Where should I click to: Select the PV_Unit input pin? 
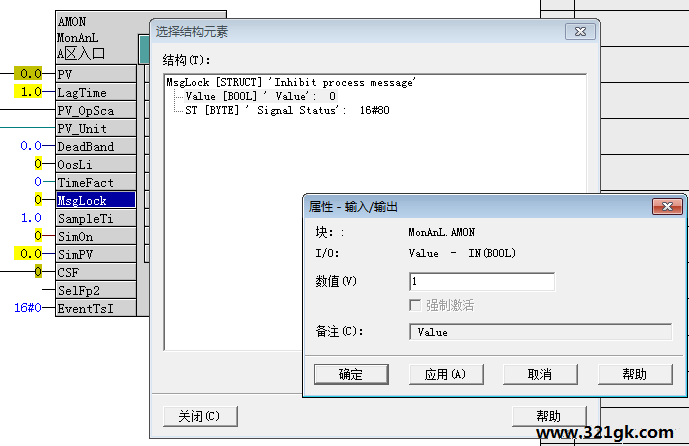96,128
